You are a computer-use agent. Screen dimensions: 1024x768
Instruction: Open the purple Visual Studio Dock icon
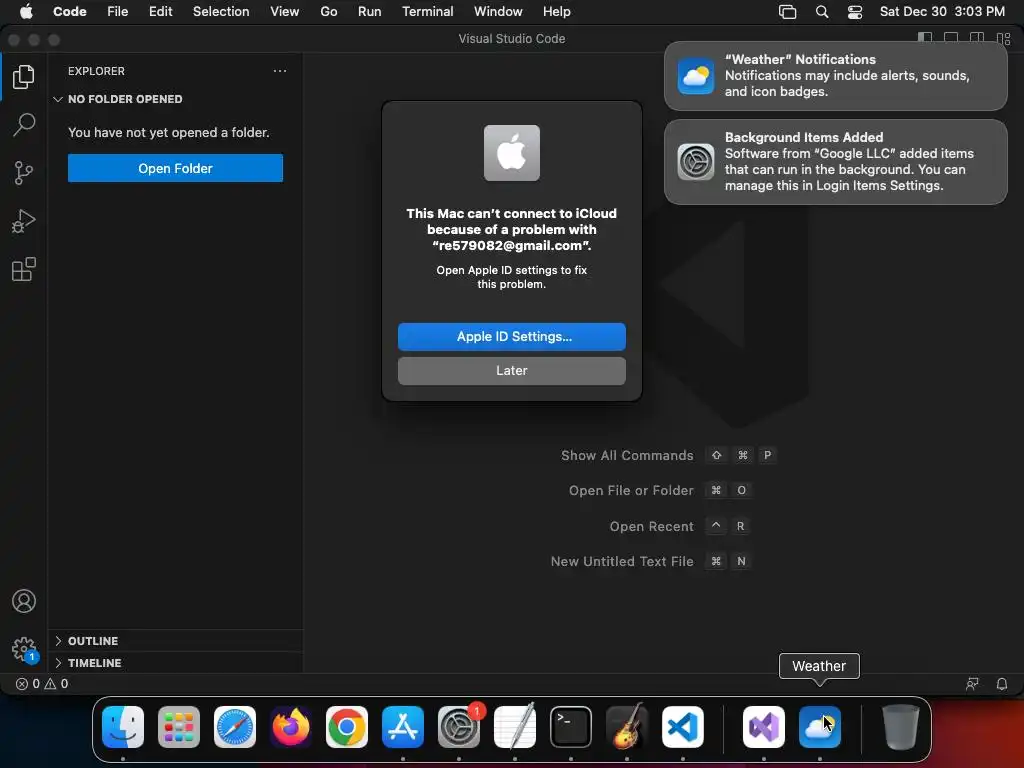click(763, 726)
